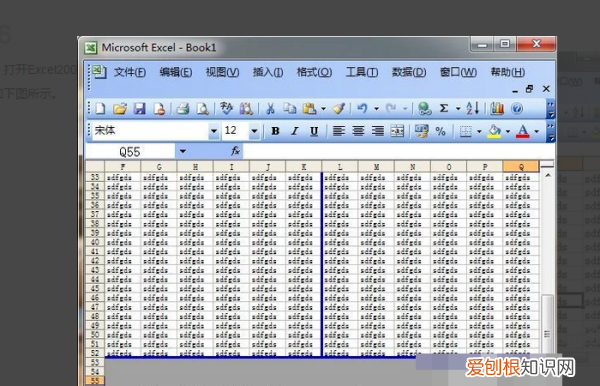Open the 工具(T) menu
This screenshot has width=600, height=386.
click(362, 72)
